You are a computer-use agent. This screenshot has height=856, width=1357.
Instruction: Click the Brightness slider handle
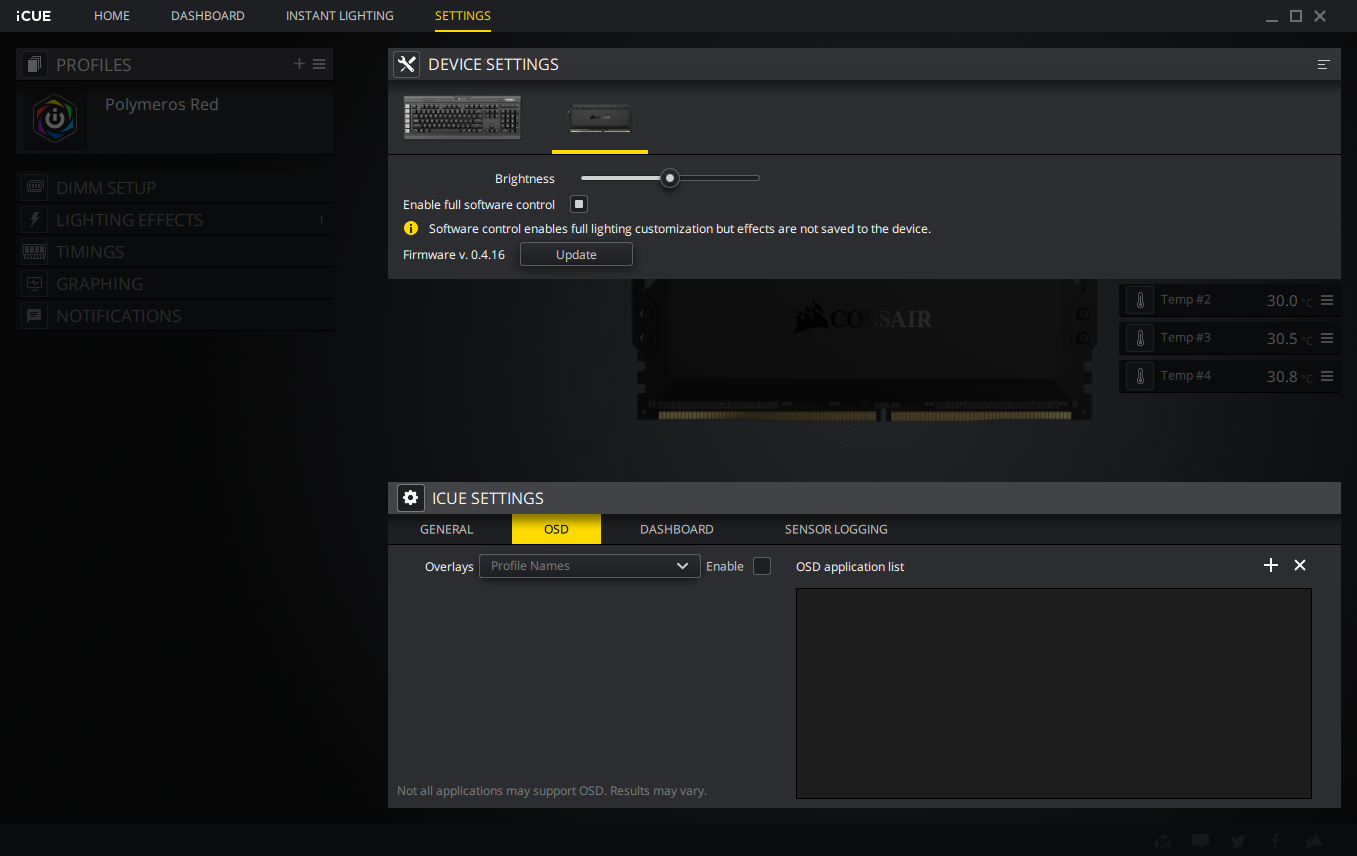[670, 178]
